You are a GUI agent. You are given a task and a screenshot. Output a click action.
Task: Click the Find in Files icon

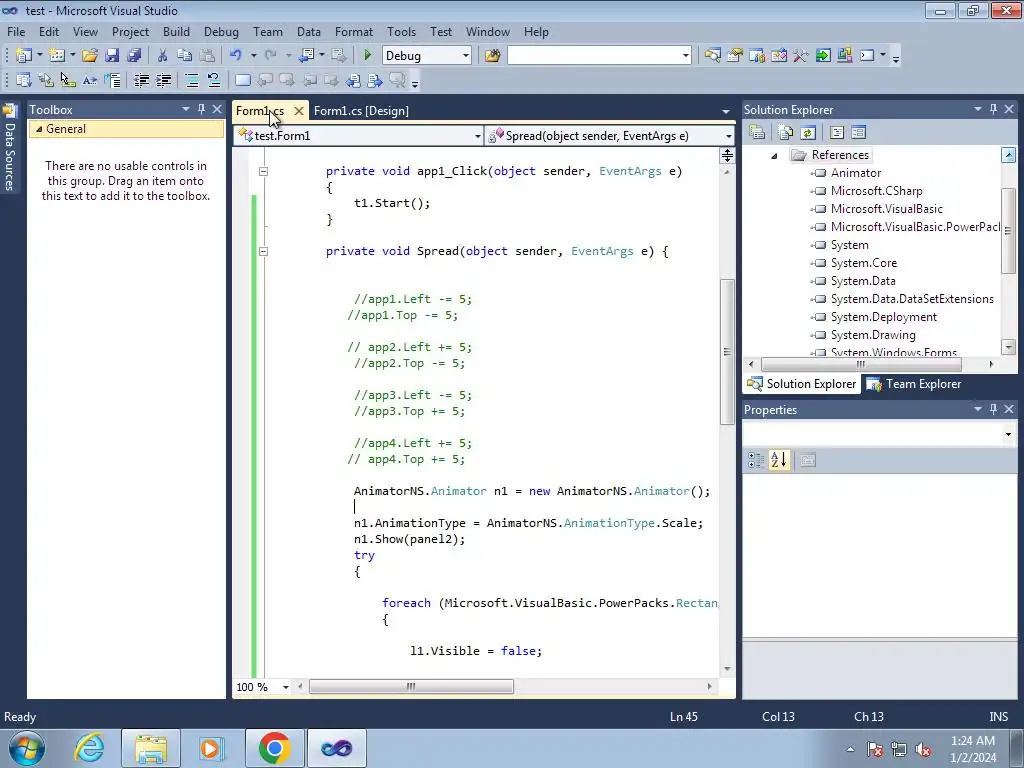[x=492, y=56]
